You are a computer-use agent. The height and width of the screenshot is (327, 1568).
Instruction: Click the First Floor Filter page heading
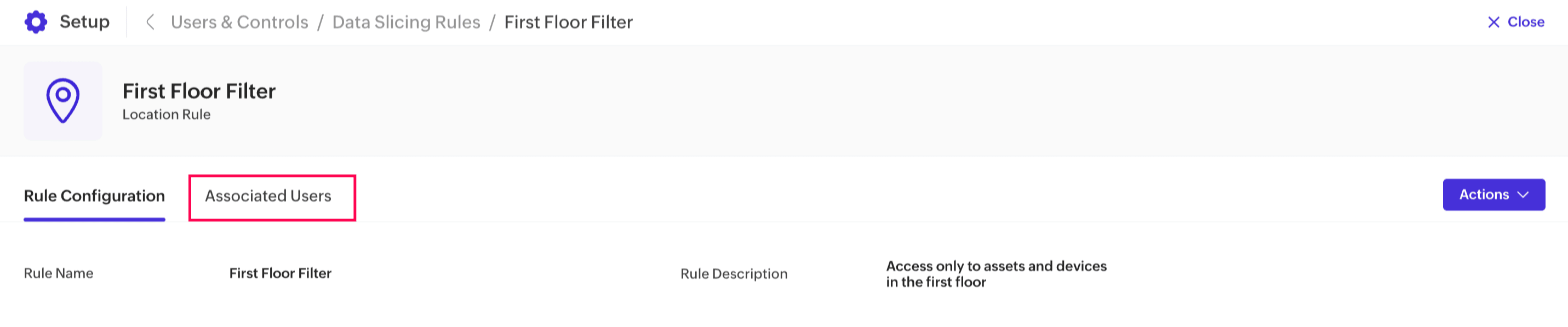(199, 91)
